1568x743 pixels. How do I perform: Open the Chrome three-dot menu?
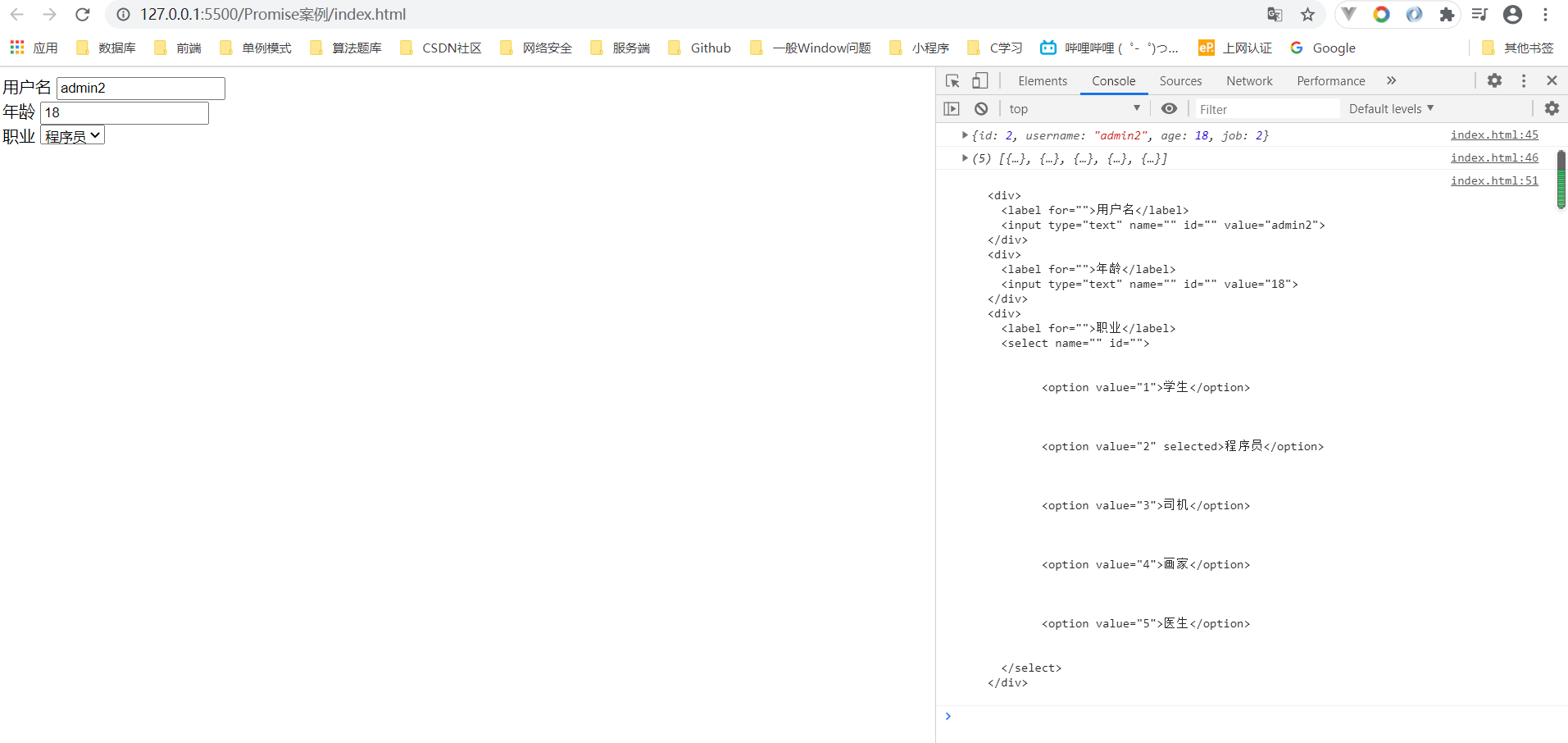pos(1545,15)
